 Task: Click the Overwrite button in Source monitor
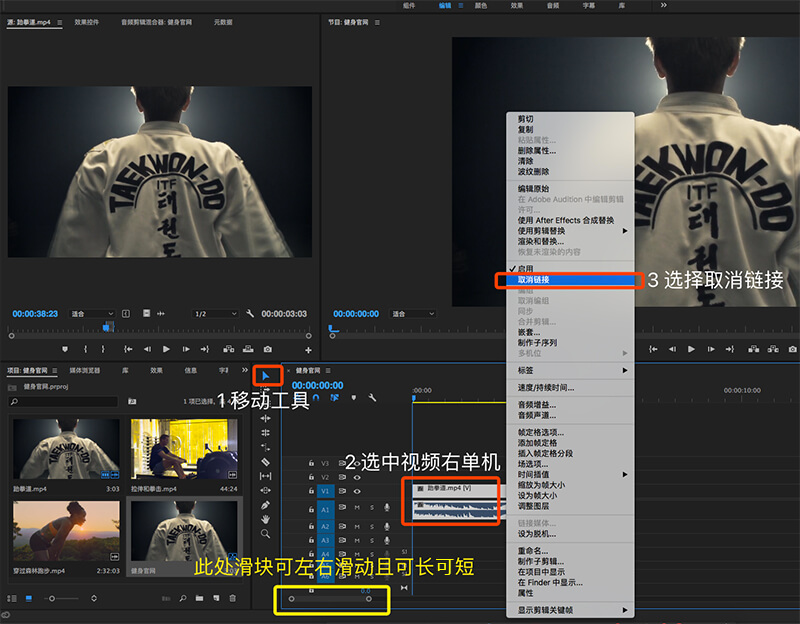248,349
